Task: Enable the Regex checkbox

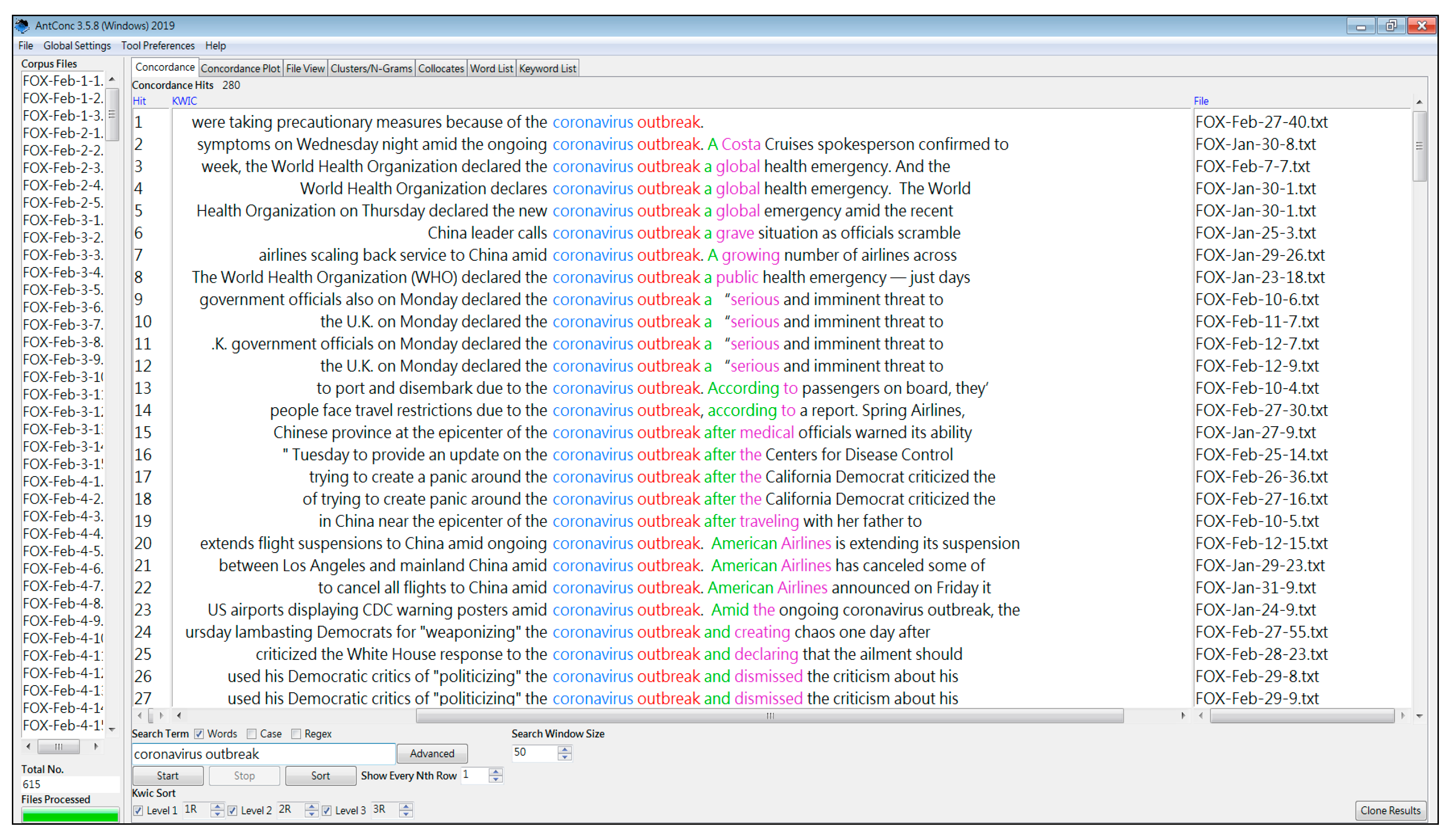Action: (x=296, y=734)
